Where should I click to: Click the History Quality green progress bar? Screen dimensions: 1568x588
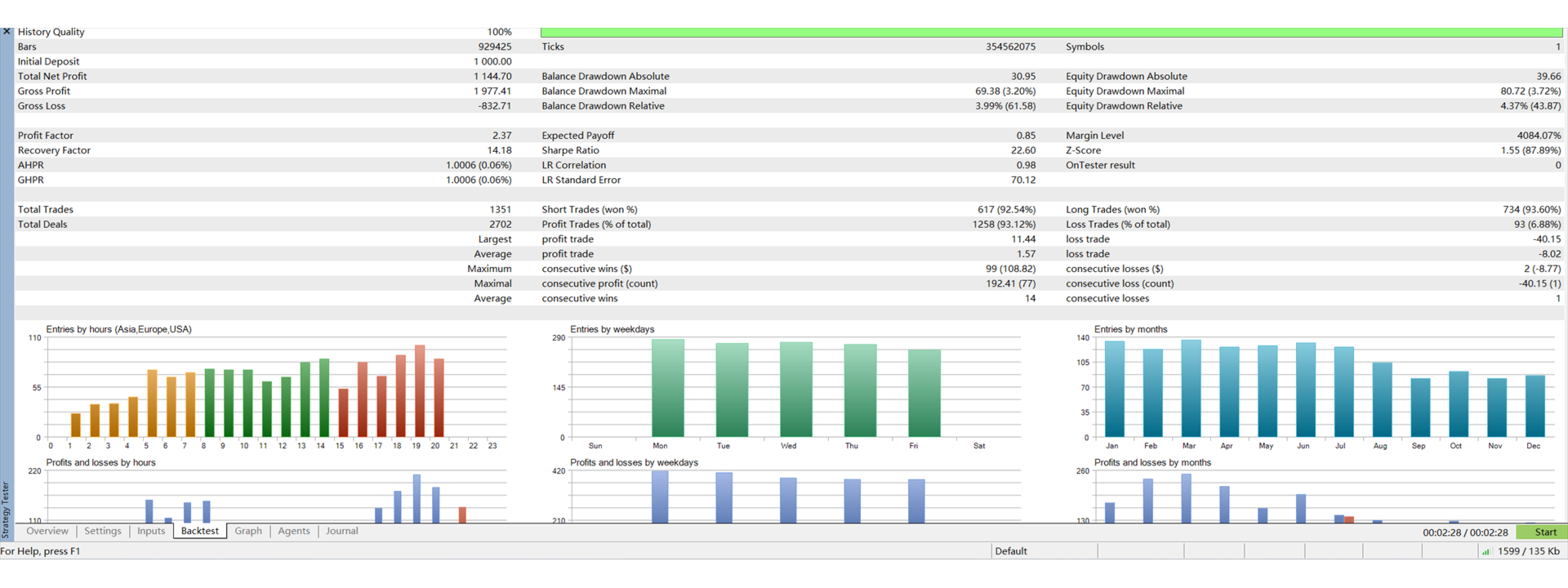point(1051,32)
